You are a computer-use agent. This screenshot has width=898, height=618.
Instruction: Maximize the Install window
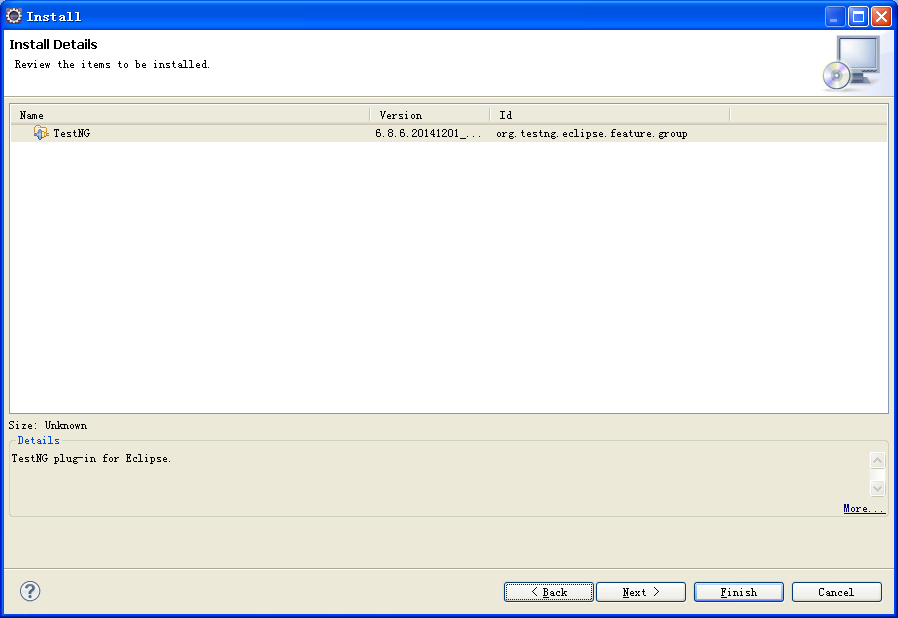(x=858, y=17)
